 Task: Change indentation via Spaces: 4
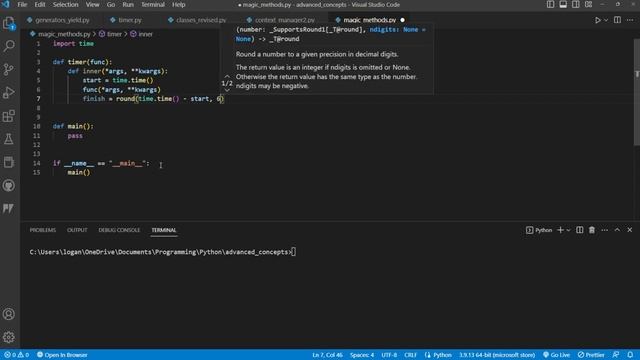pyautogui.click(x=362, y=355)
